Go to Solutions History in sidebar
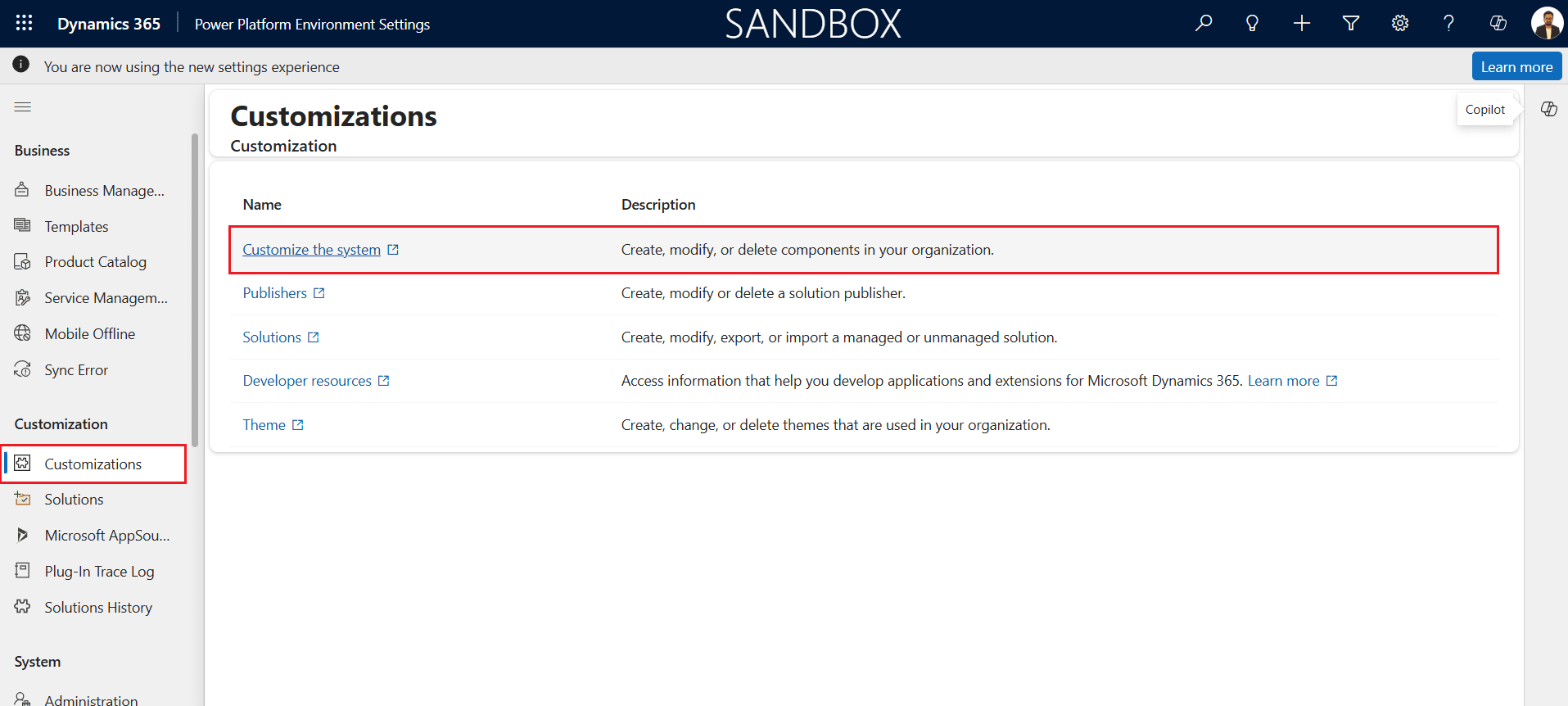 click(x=98, y=608)
